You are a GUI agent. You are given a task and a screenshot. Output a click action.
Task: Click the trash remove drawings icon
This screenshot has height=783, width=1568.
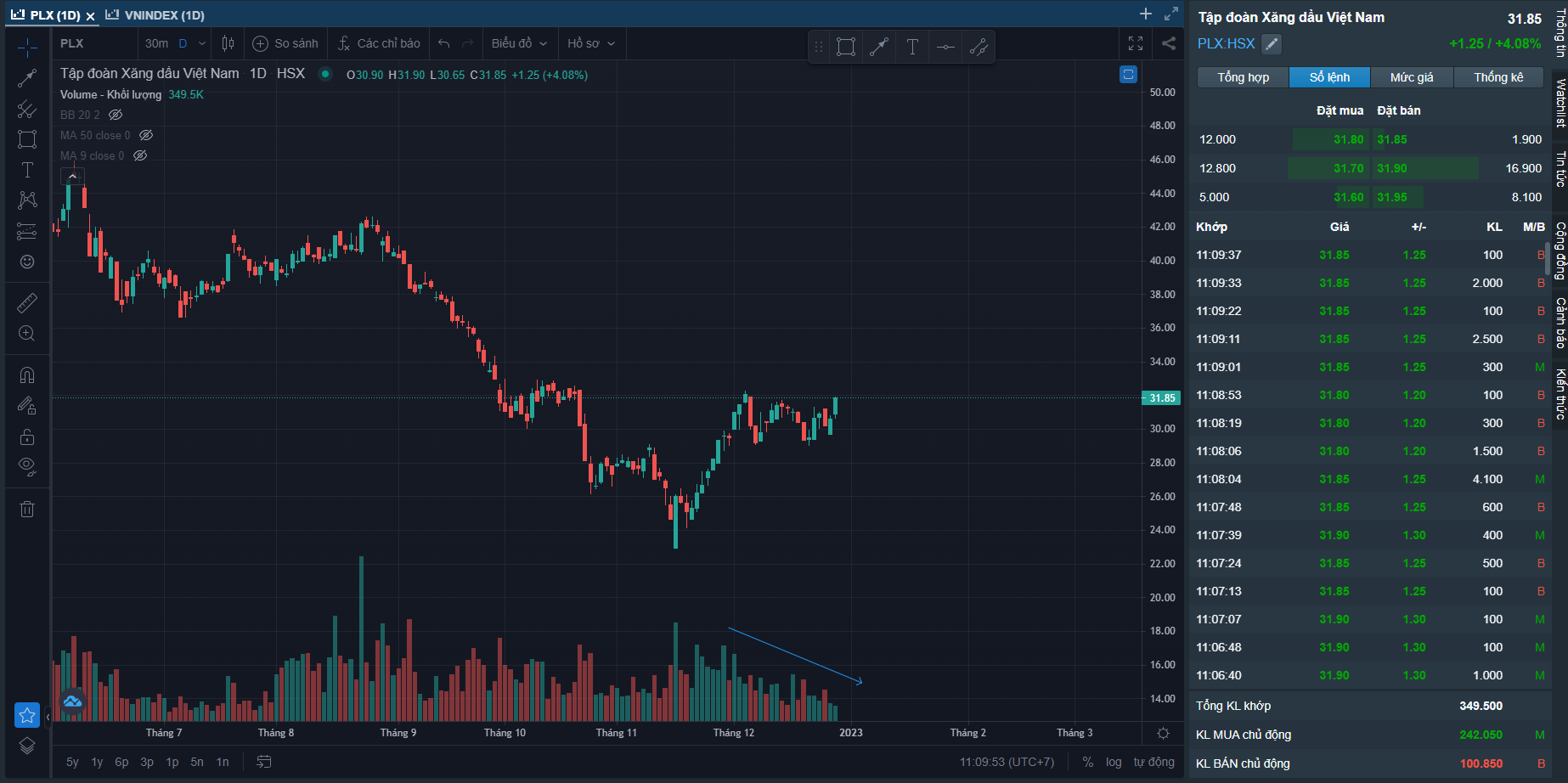click(x=27, y=509)
